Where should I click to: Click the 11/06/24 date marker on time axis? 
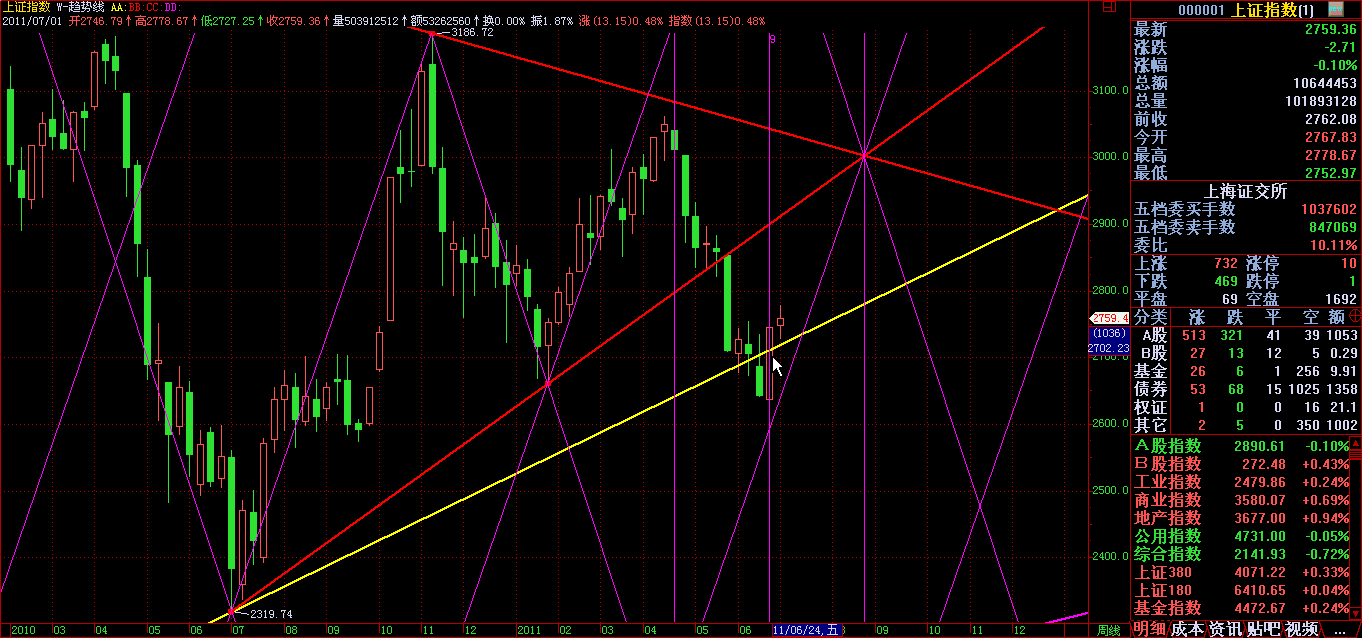coord(804,630)
